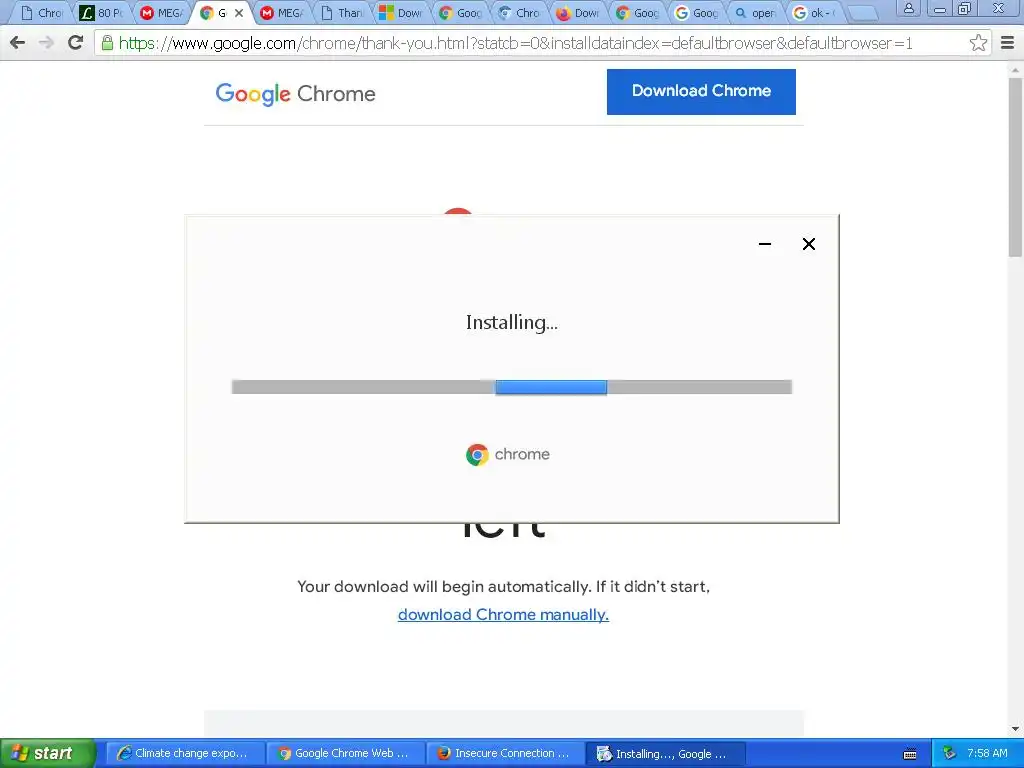Click 'Your download will begin automatically' text

(x=503, y=586)
